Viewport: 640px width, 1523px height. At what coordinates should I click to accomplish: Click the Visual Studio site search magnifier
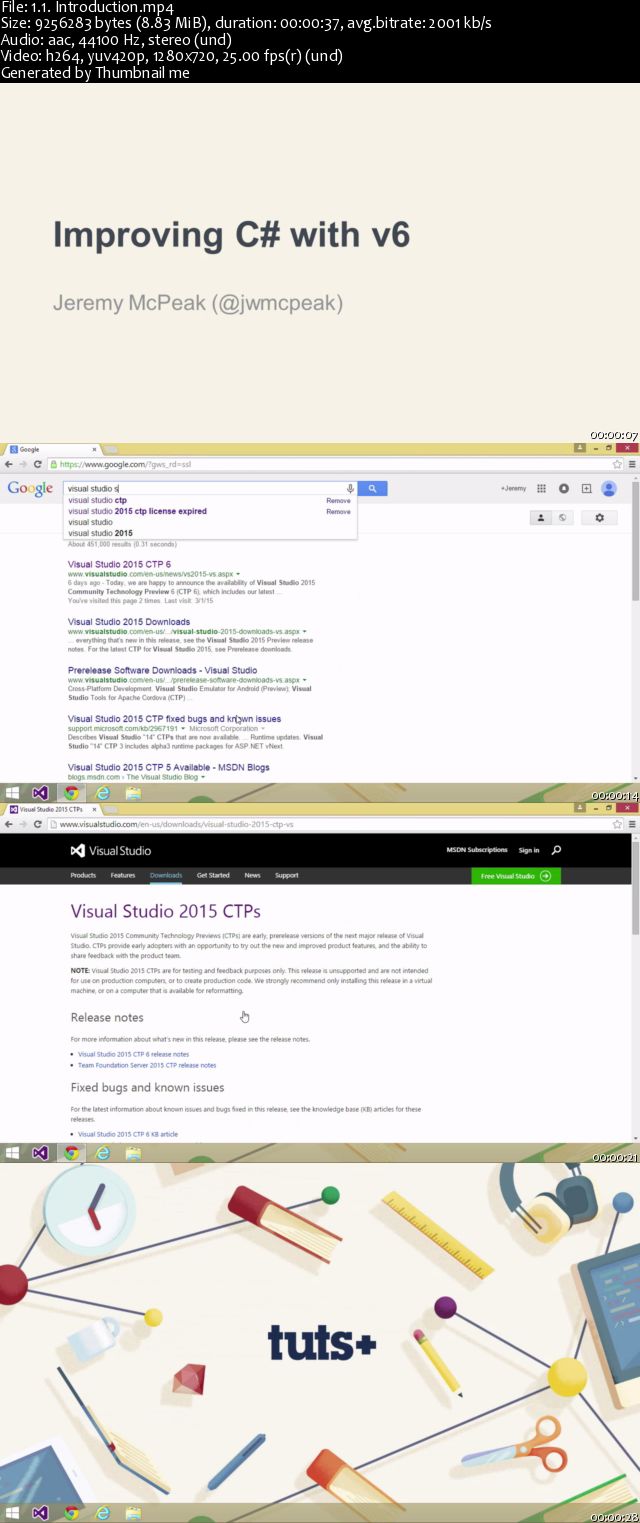(x=557, y=850)
